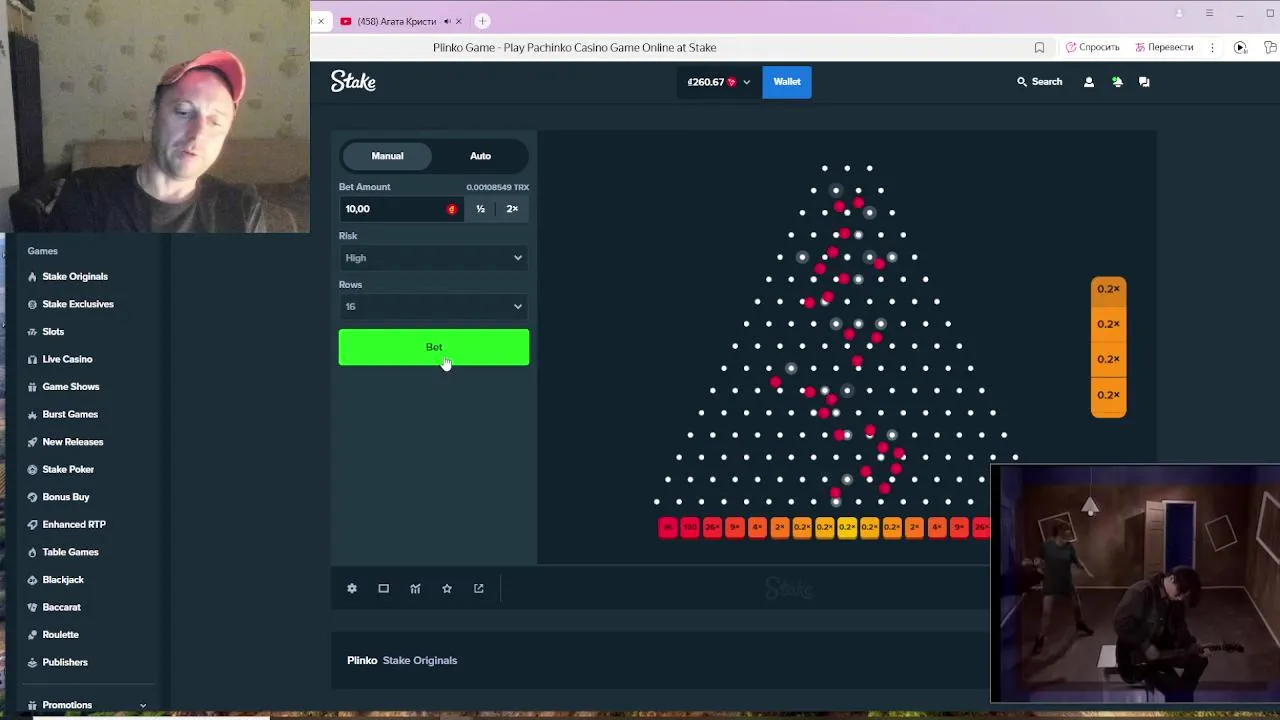Open Enhanced RTP in the sidebar
Screen dimensions: 1280x720
tap(74, 524)
